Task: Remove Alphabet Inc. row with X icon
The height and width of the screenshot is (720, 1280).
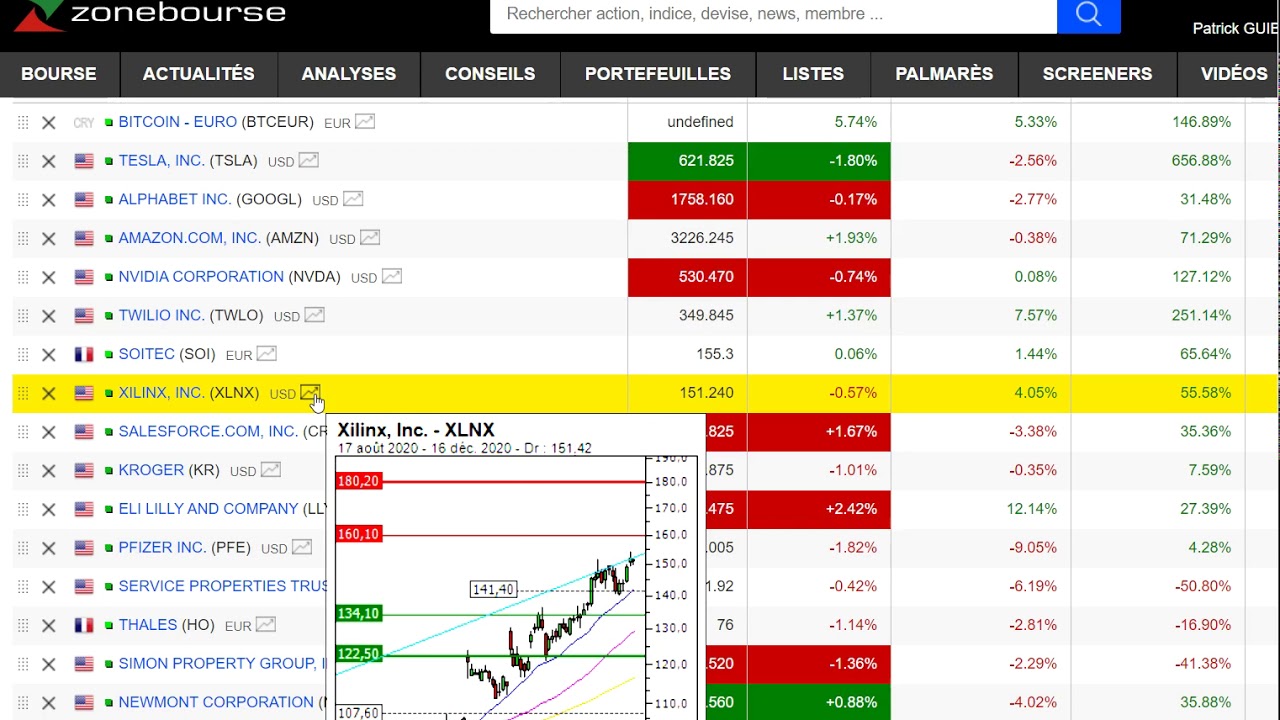Action: point(48,200)
